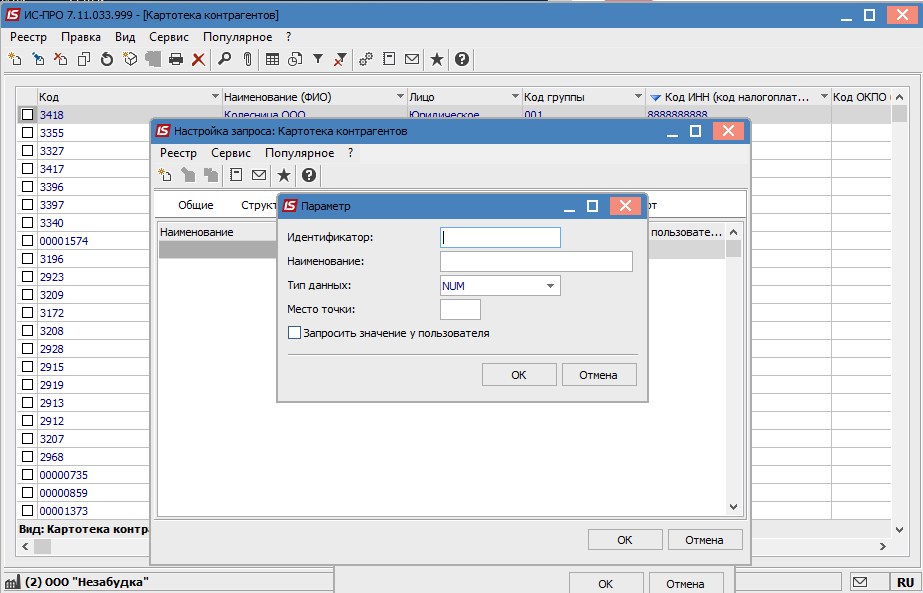Tick the checkbox for code 00000859
Screen dimensions: 923x593
[x=27, y=492]
